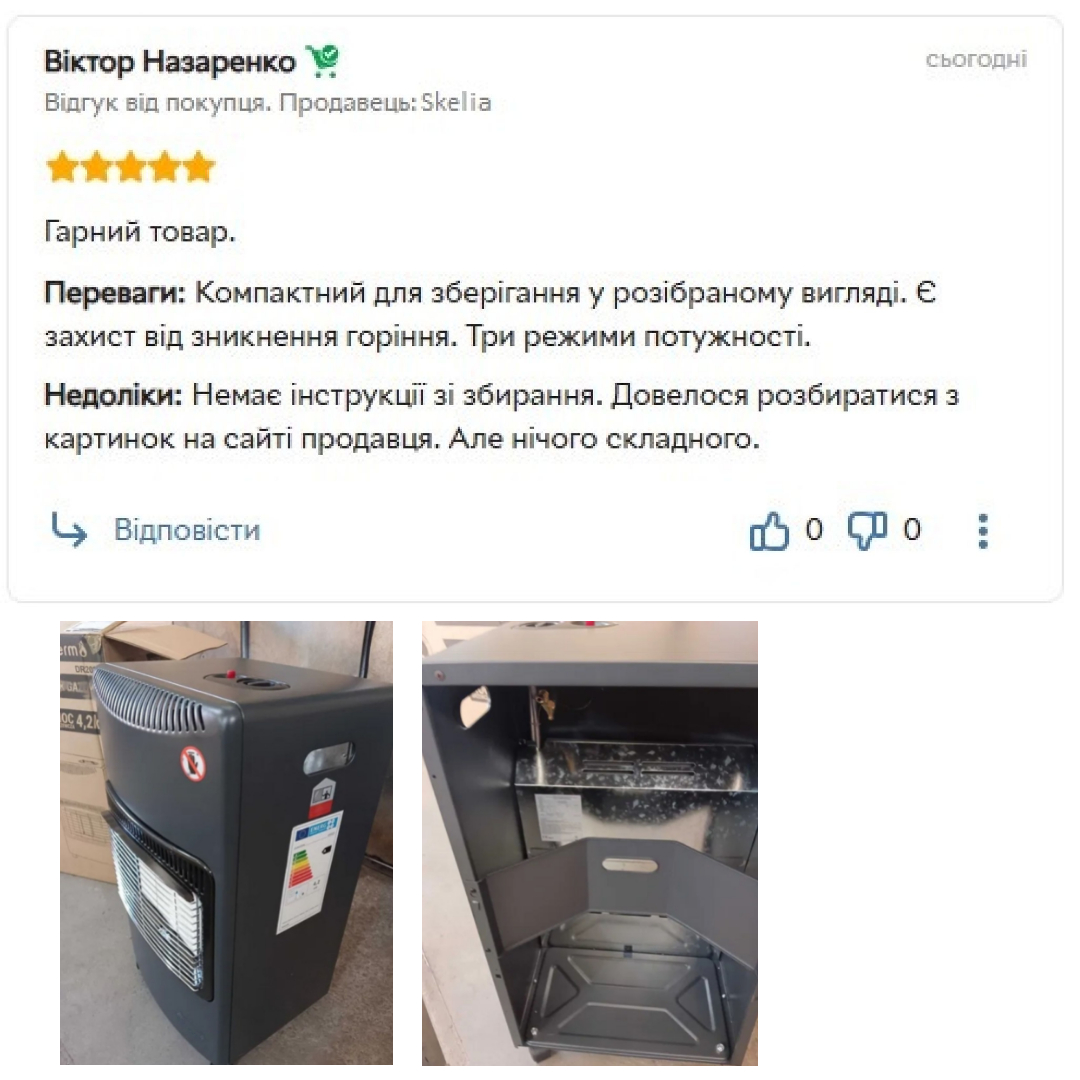Click the reply arrow icon

coord(69,530)
